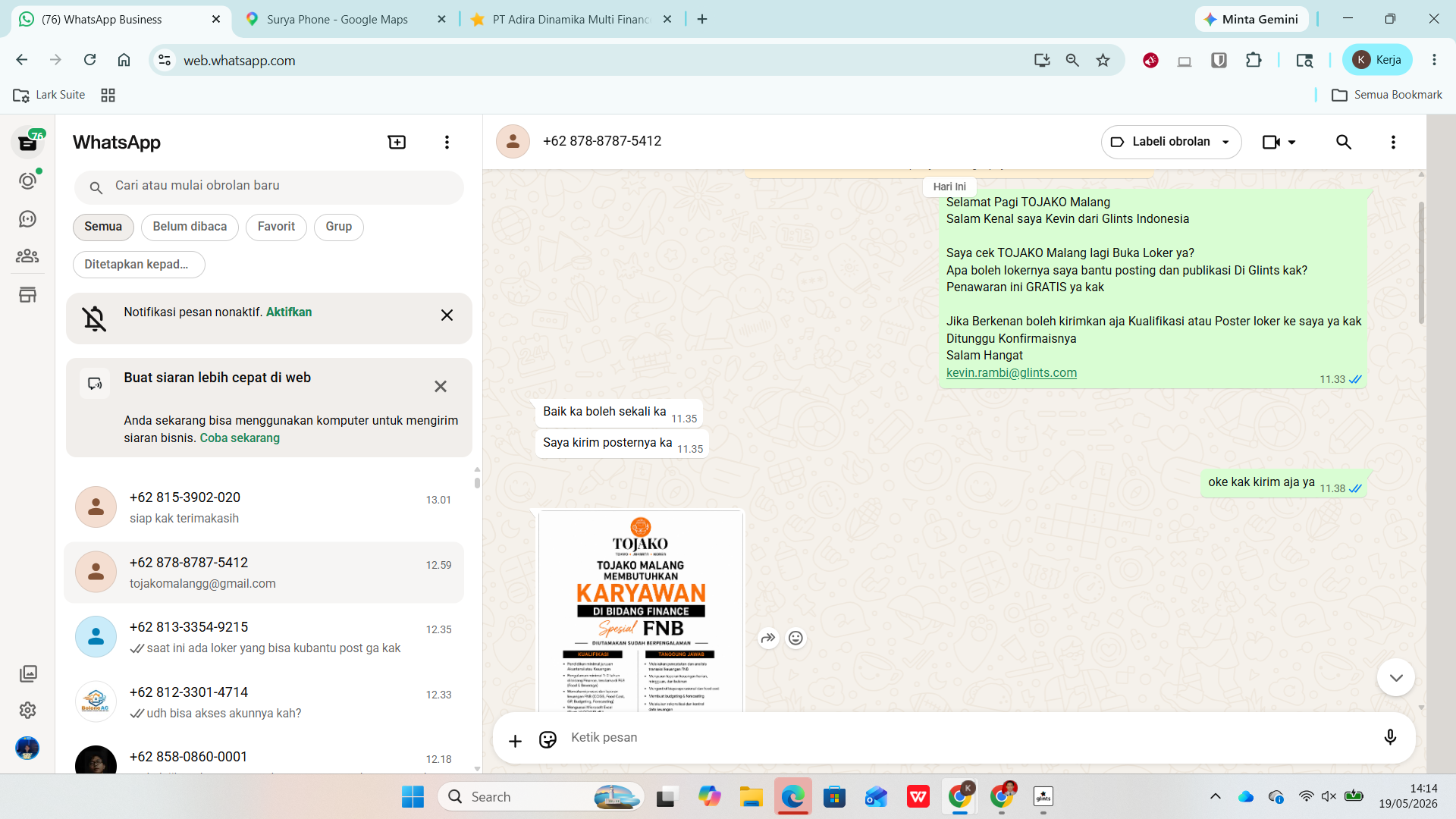Open the Status icon in left sidebar
Viewport: 1456px width, 819px height.
click(x=28, y=180)
